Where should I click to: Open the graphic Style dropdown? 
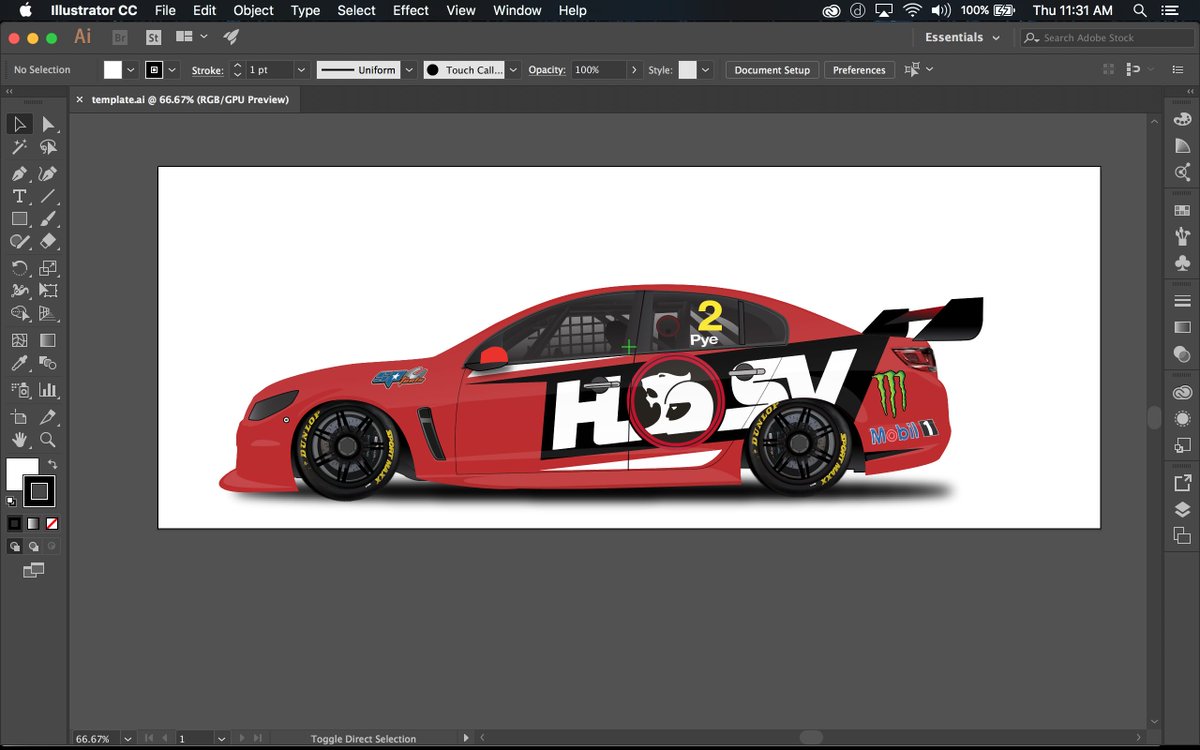click(x=706, y=70)
